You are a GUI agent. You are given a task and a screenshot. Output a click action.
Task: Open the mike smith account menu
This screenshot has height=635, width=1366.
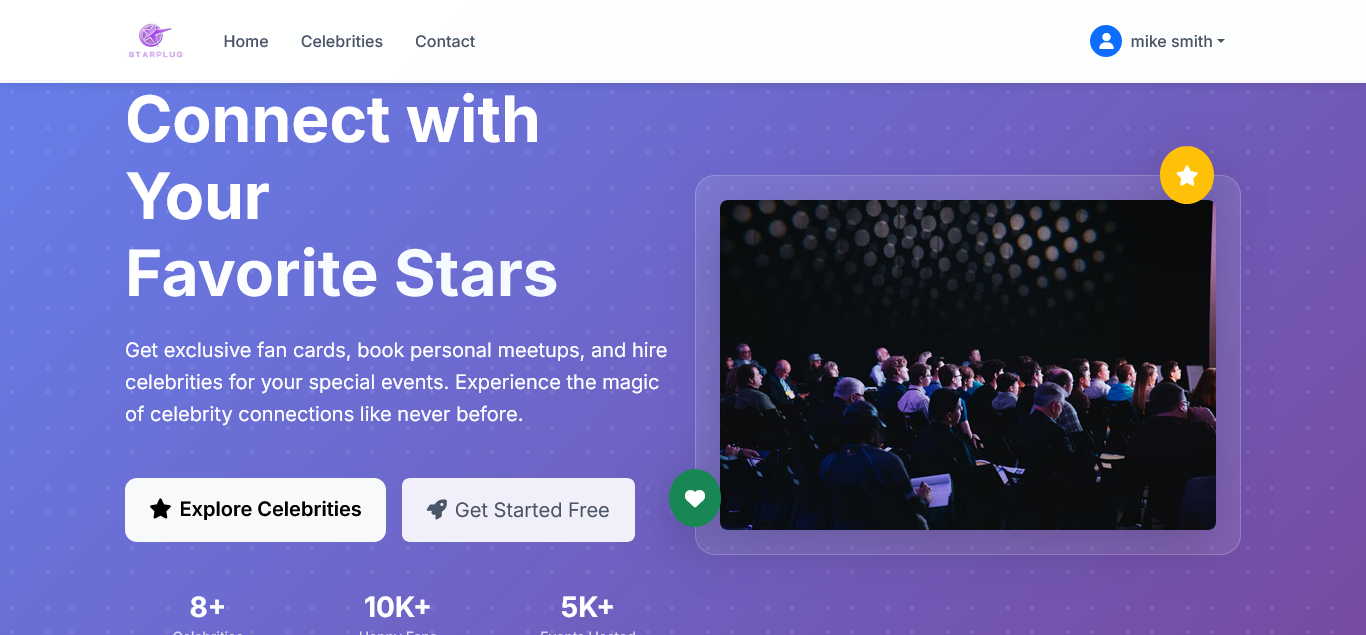pyautogui.click(x=1170, y=41)
